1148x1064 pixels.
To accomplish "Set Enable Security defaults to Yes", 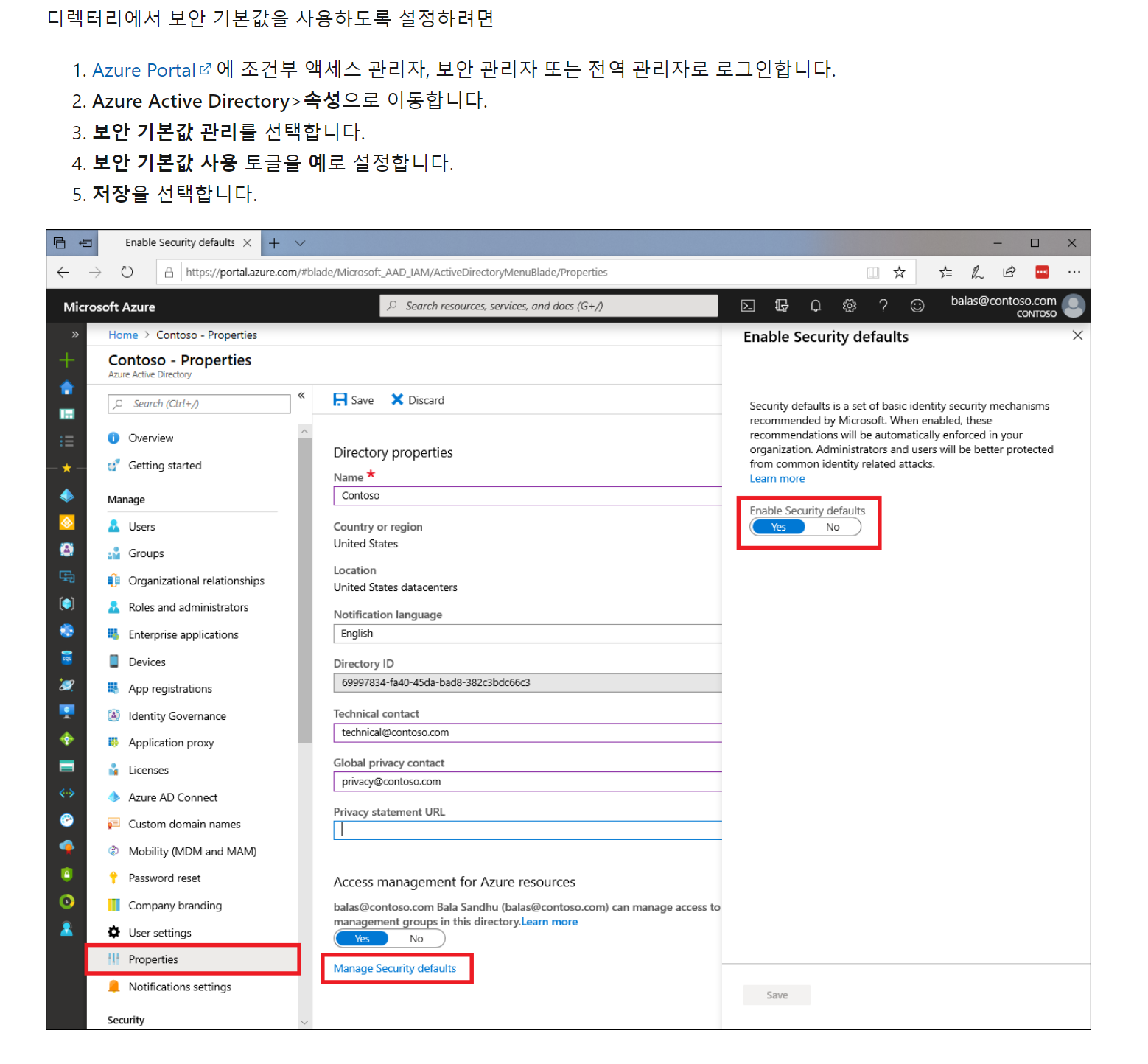I will pos(778,527).
